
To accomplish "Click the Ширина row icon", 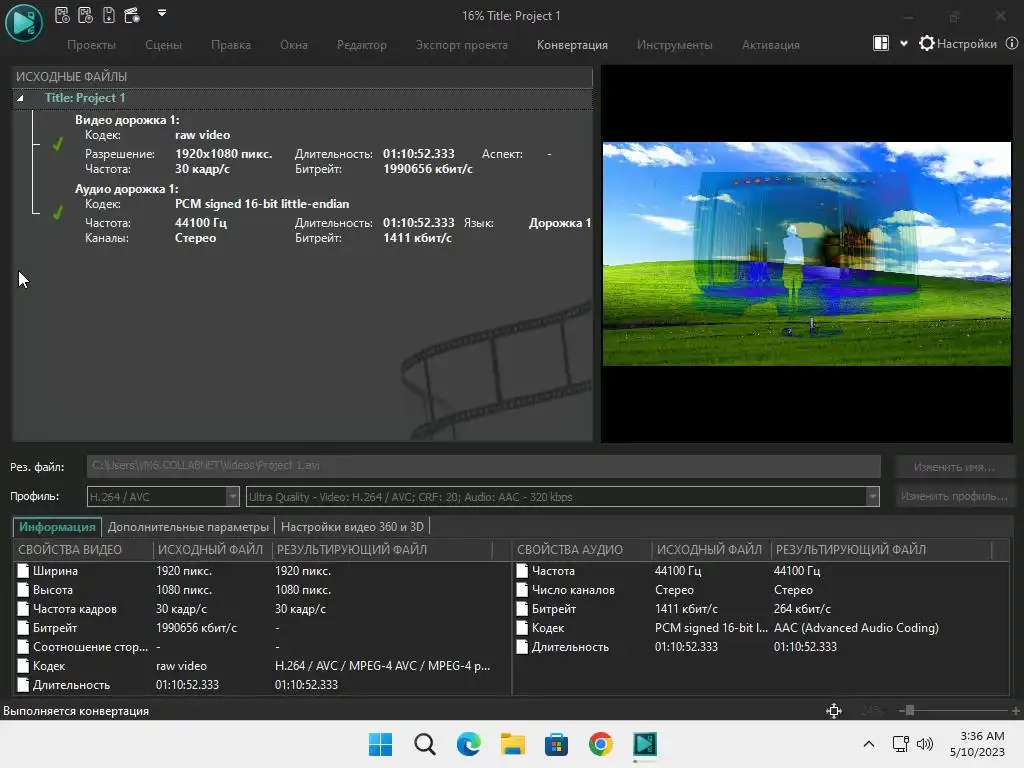I will 23,571.
